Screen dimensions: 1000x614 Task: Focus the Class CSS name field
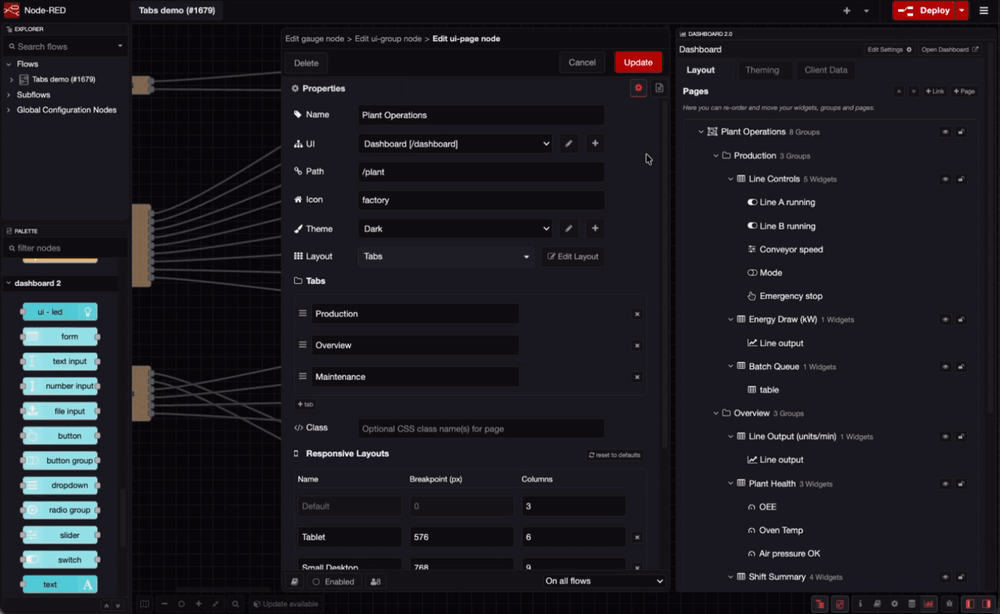[481, 428]
